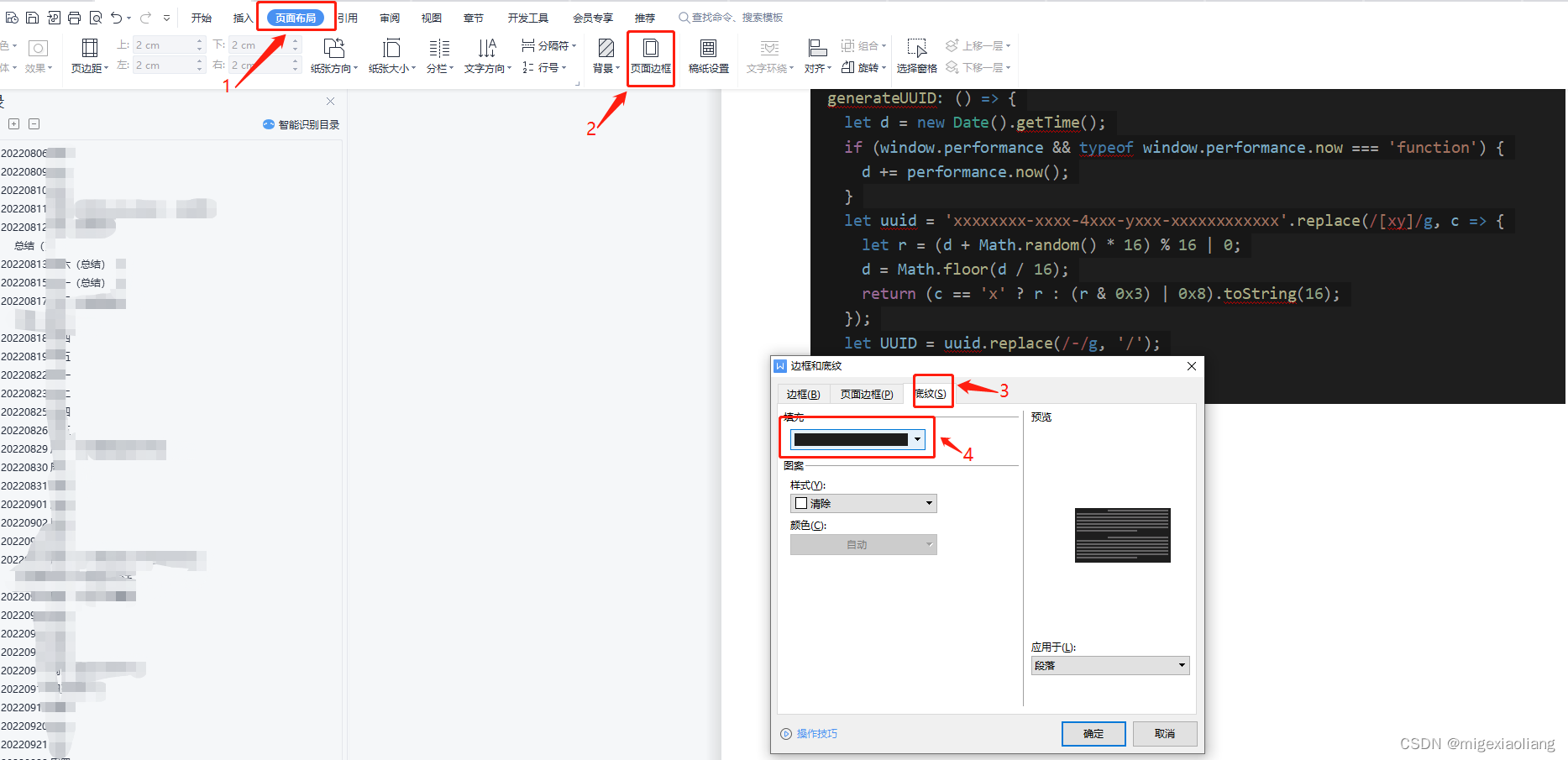
Task: Click expand-all plus icon in navigation pane
Action: 14,124
